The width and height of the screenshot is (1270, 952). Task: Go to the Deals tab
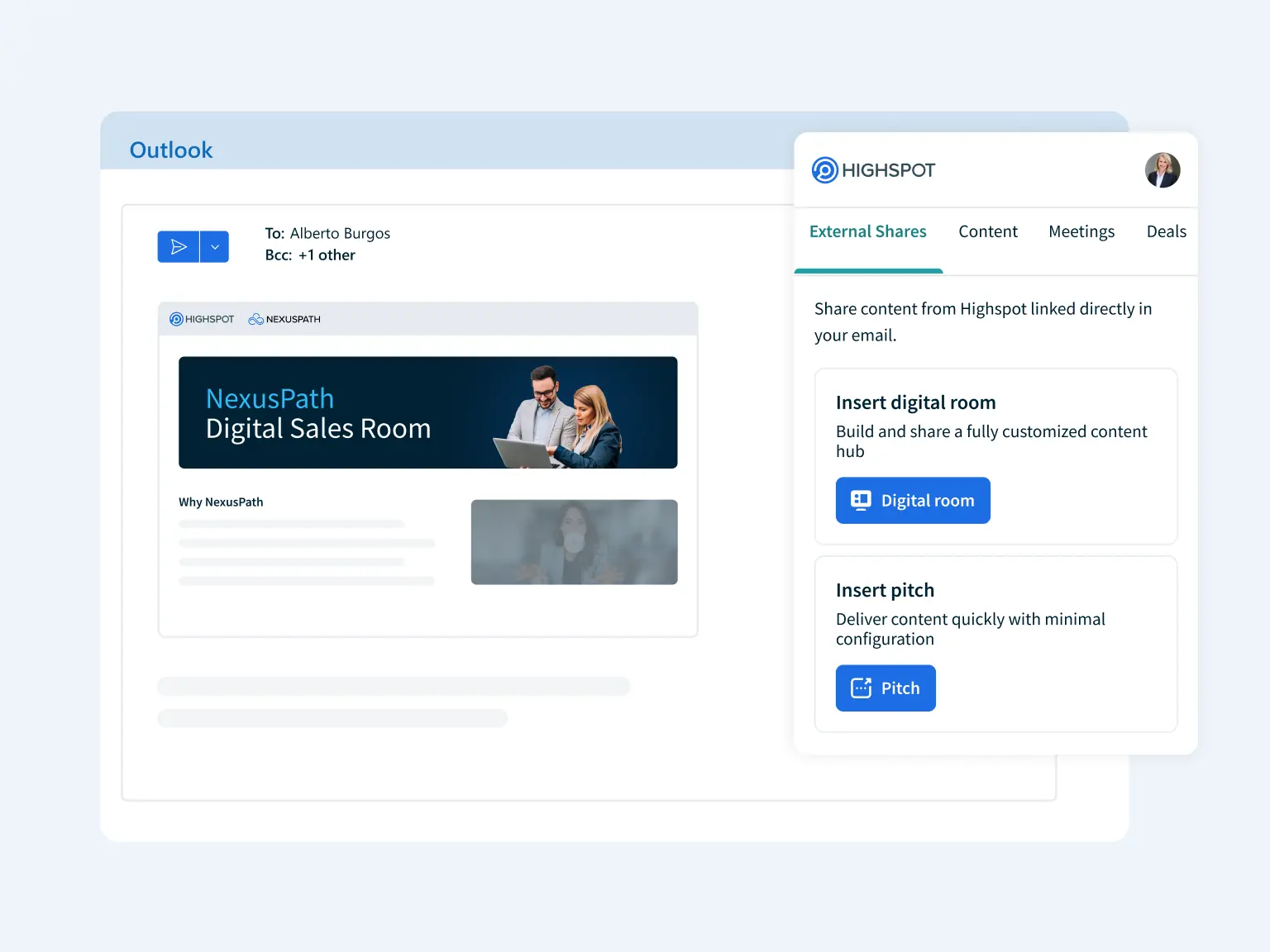[1166, 232]
